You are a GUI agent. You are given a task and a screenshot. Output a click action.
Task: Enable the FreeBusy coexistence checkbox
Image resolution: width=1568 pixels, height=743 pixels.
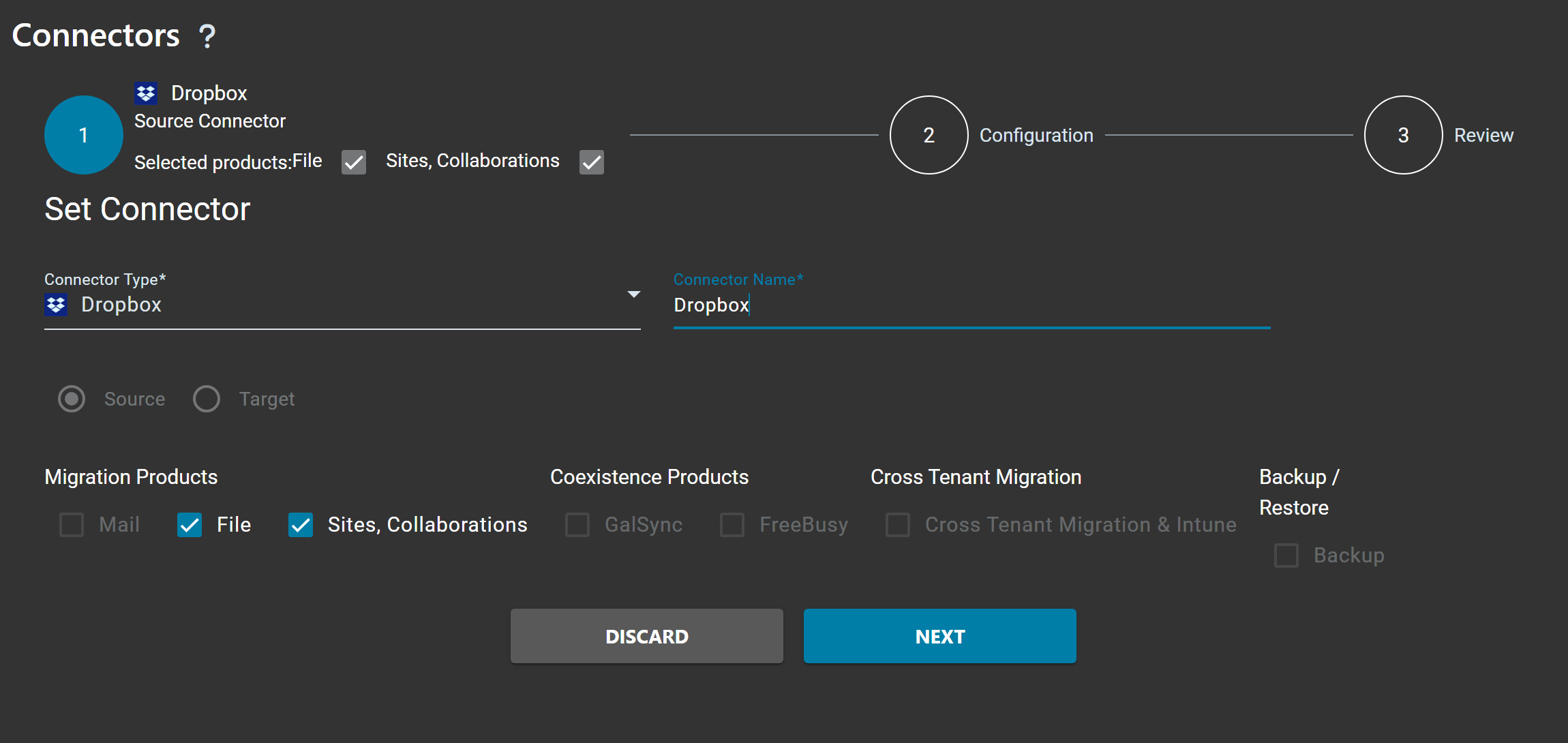click(x=732, y=525)
